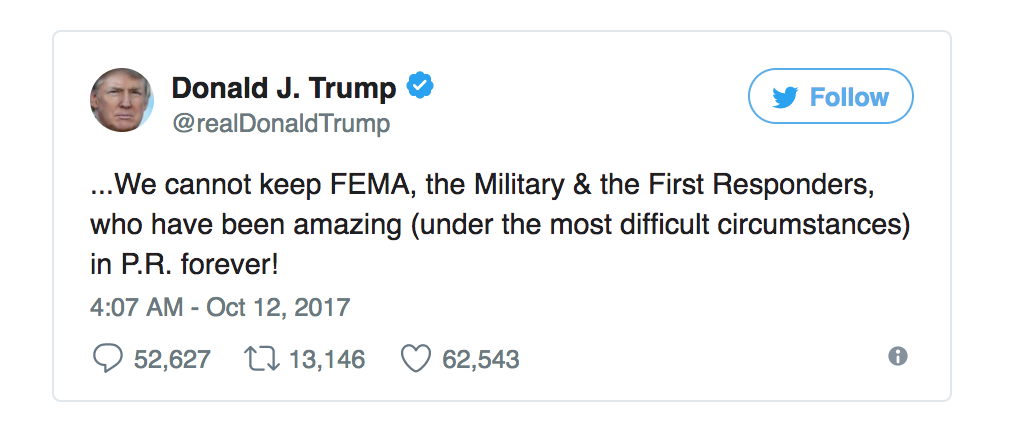Open Donald J. Trump's profile picture
1016x422 pixels.
[x=122, y=101]
